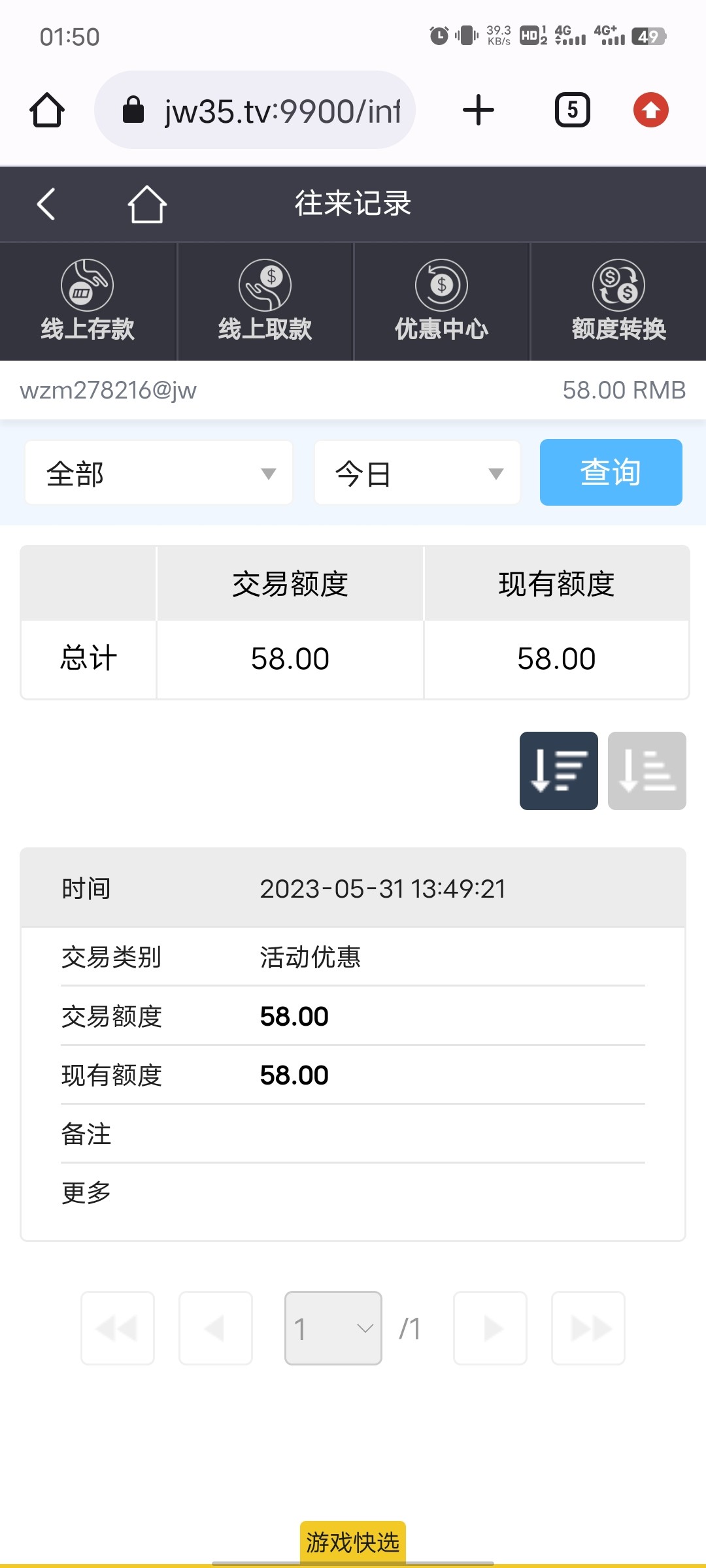Select descending sort order icon
Screen dimensions: 706x1568
point(558,771)
